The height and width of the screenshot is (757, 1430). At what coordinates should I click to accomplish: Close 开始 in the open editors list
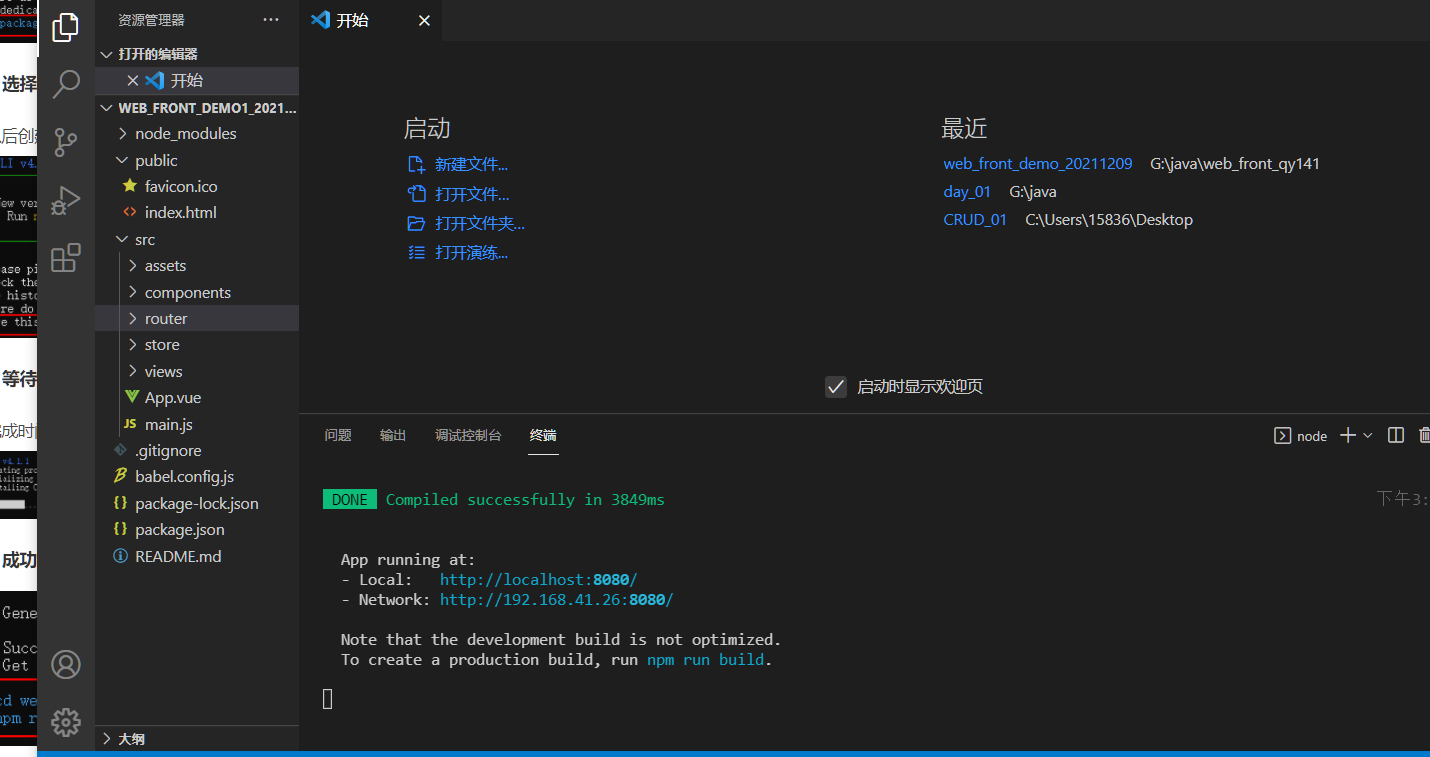pyautogui.click(x=133, y=80)
